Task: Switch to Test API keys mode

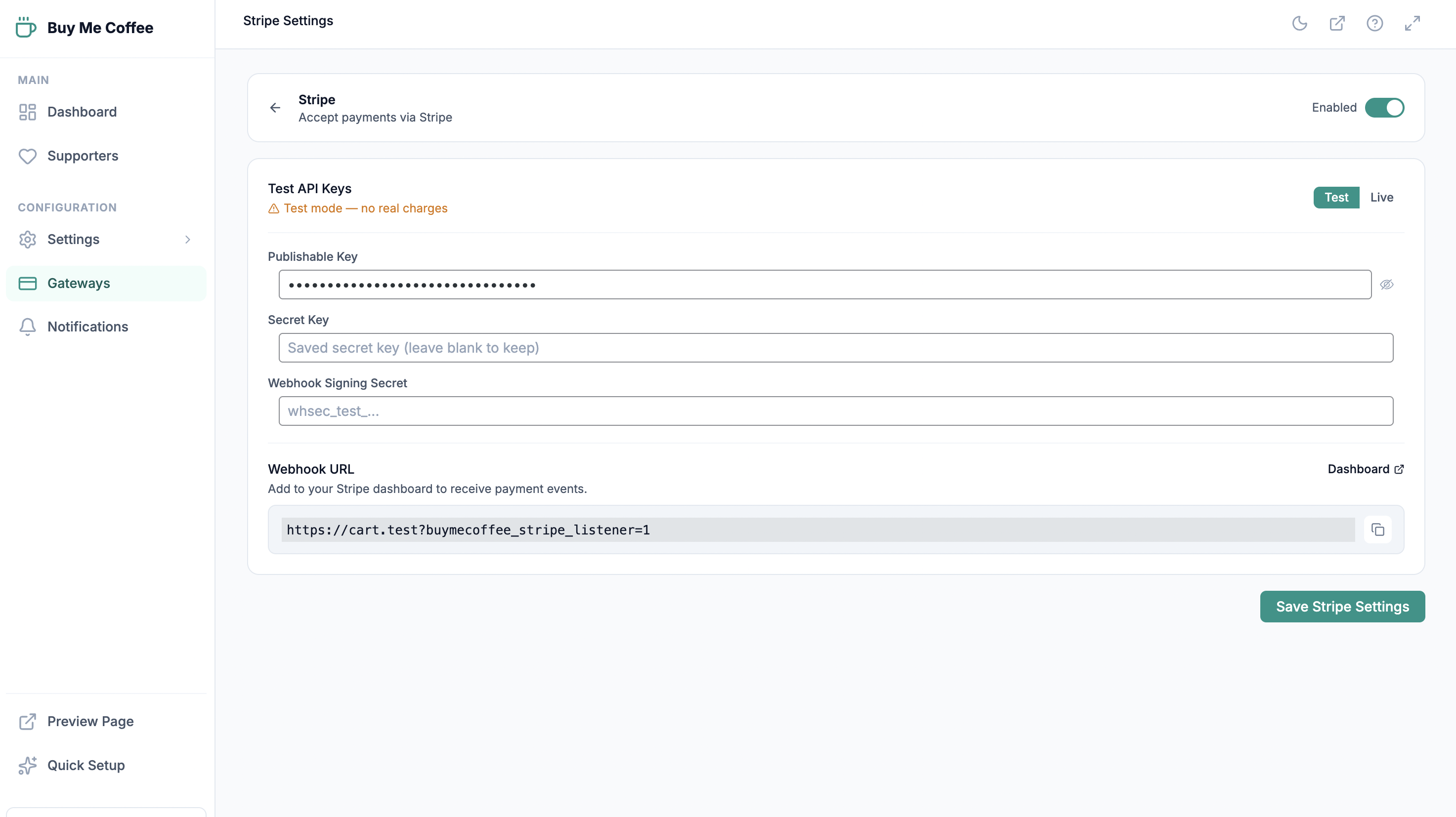Action: pyautogui.click(x=1336, y=197)
